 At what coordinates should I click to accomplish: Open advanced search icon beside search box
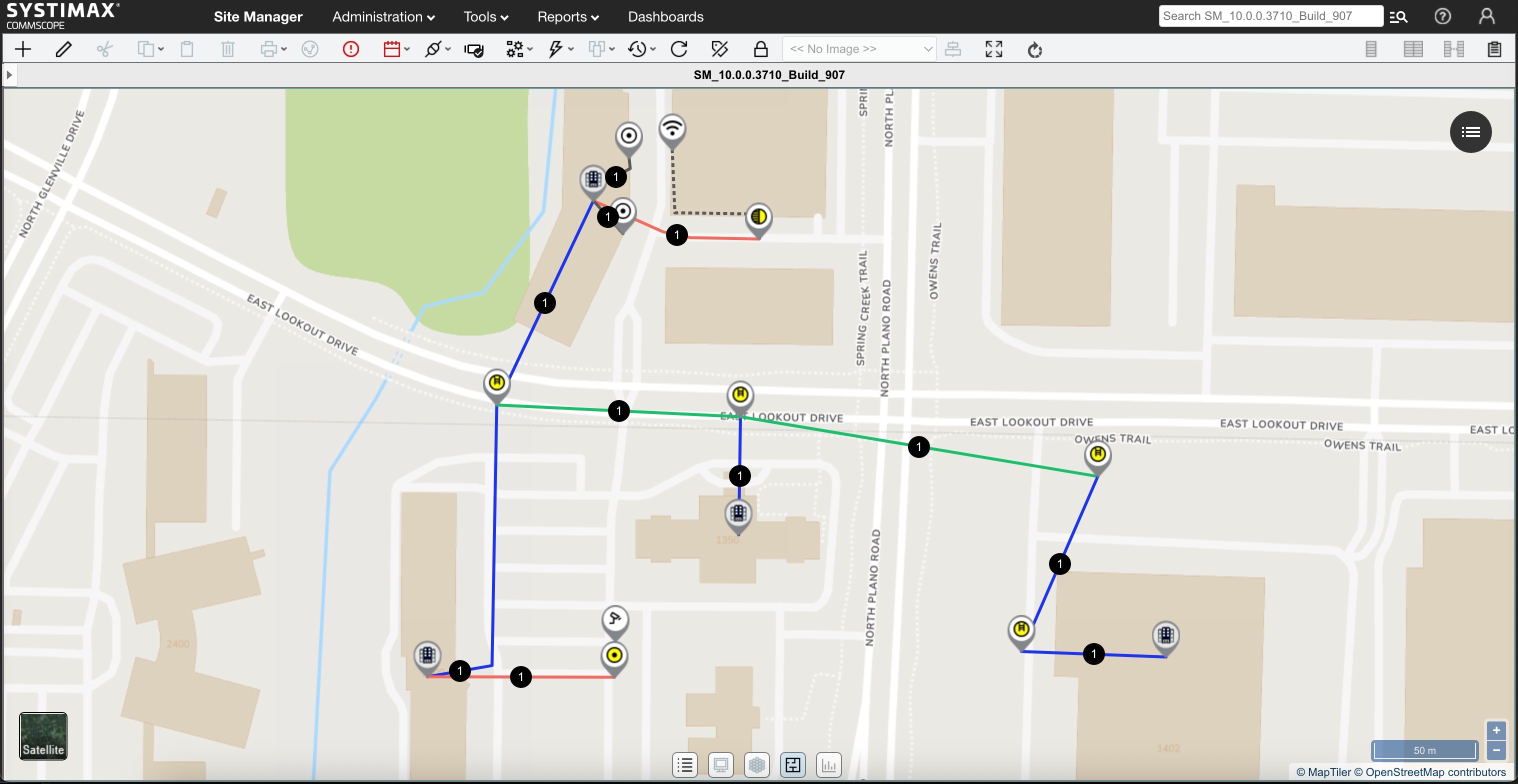(1398, 16)
